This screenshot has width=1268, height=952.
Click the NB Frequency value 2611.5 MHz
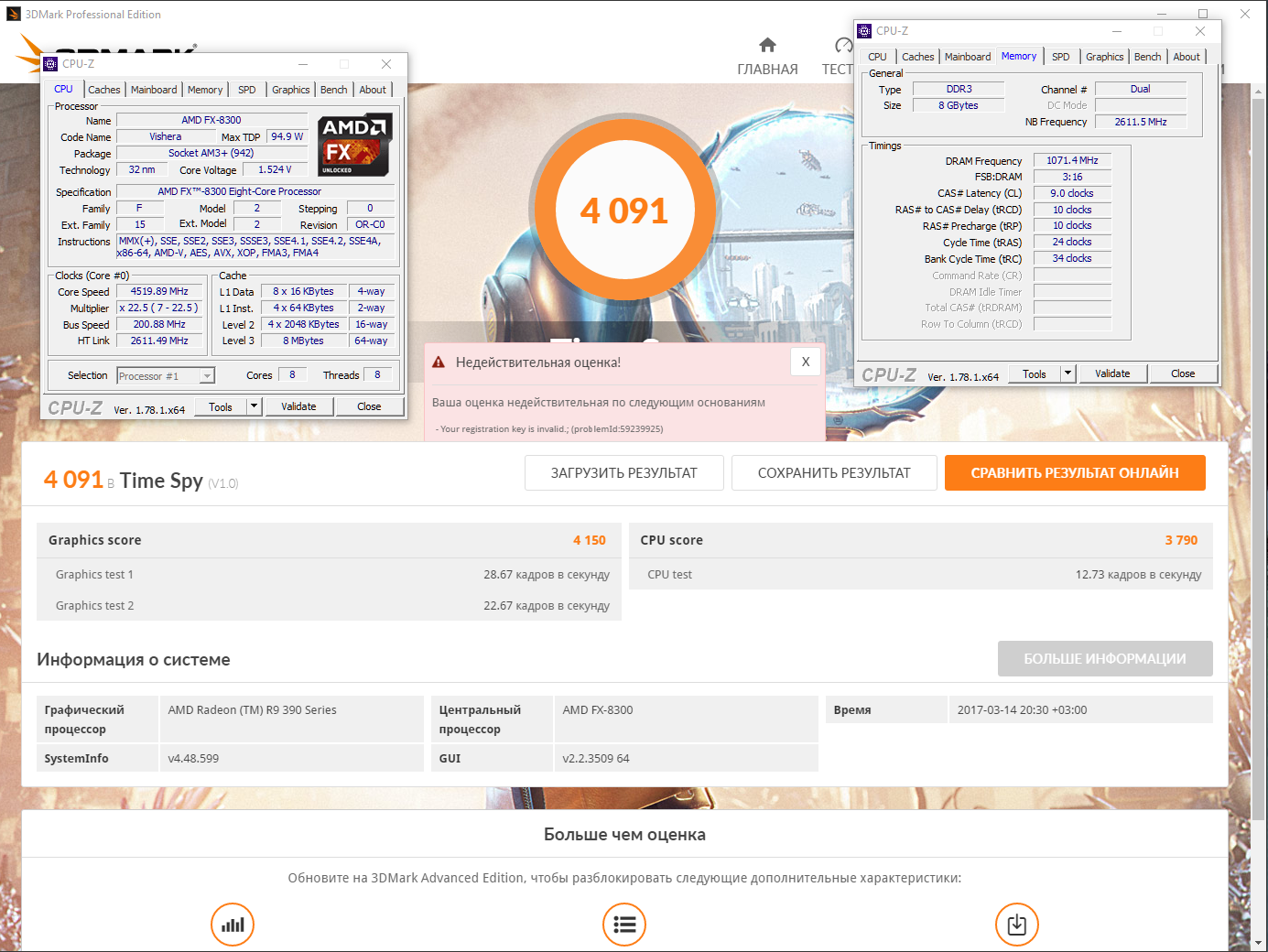(1141, 122)
